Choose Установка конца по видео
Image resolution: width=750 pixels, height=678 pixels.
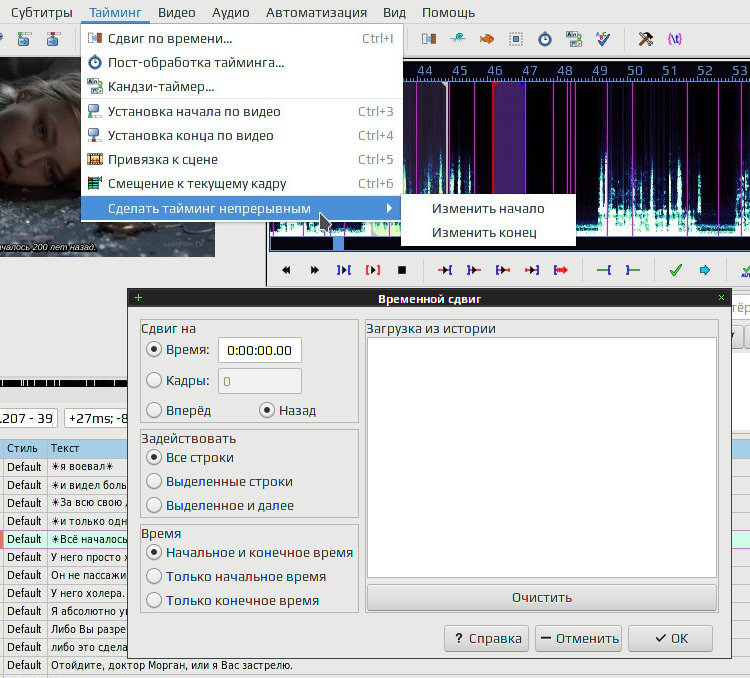242,135
